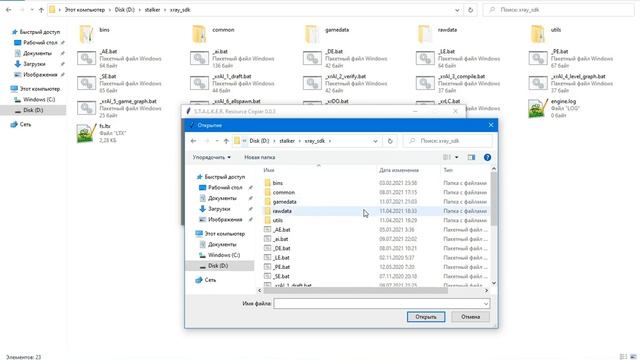Click the Имя файла text field

(378, 303)
